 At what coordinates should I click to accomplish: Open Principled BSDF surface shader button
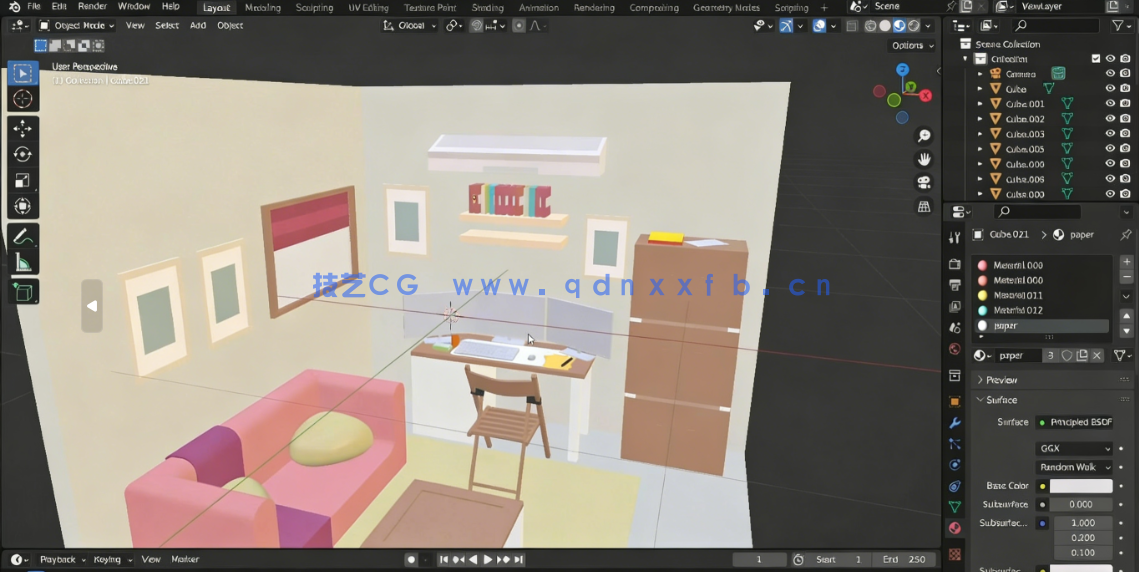(x=1074, y=422)
